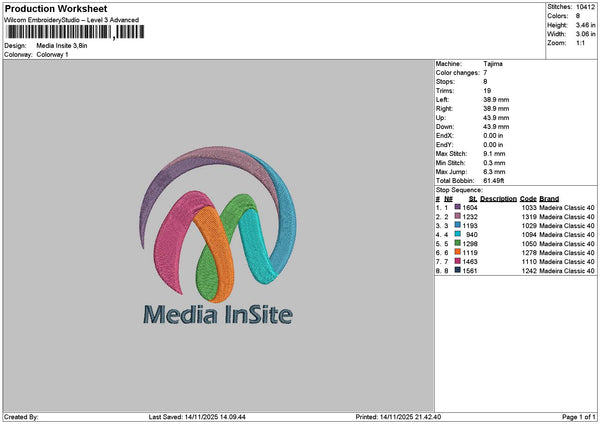Click the pink swatch for code 1110
This screenshot has height=424, width=600.
[457, 261]
